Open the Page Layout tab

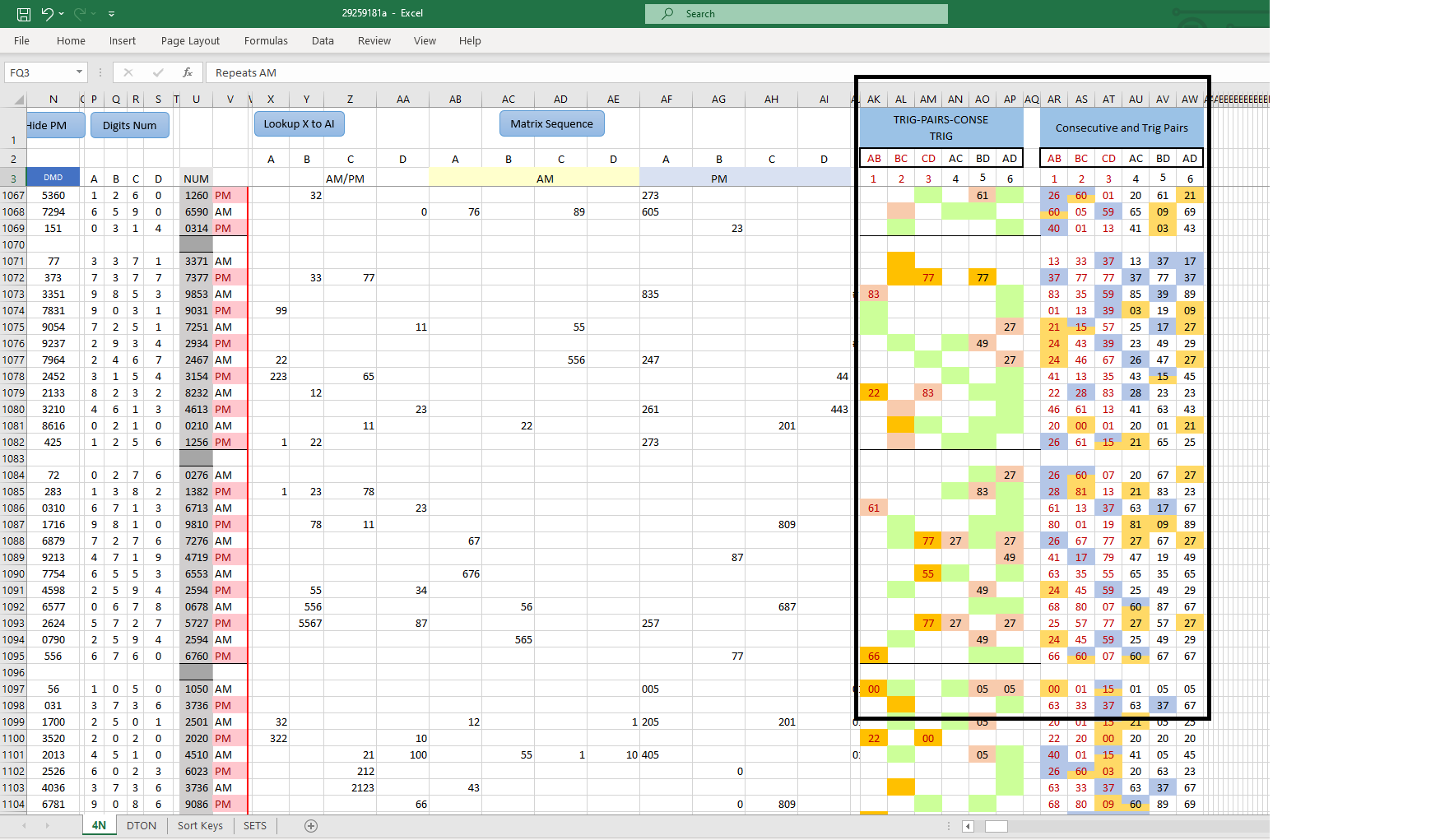(x=190, y=41)
